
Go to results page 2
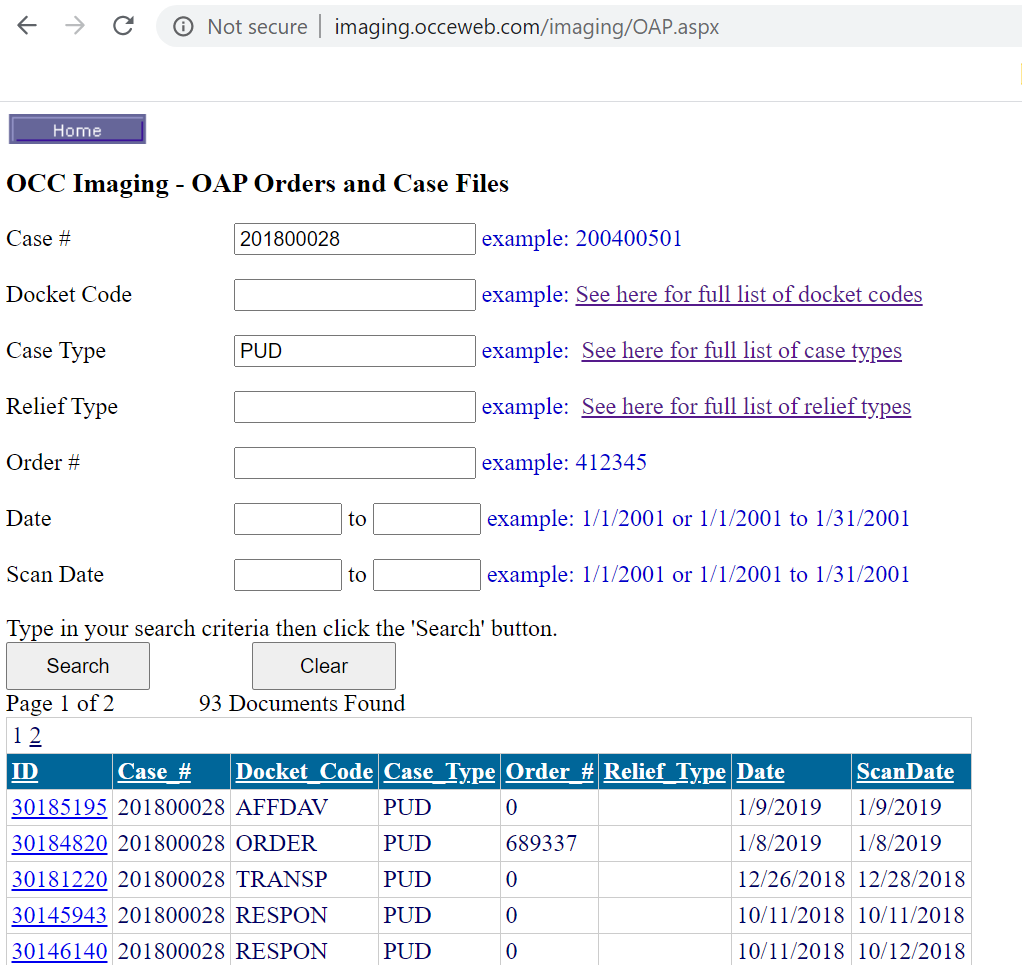[35, 737]
